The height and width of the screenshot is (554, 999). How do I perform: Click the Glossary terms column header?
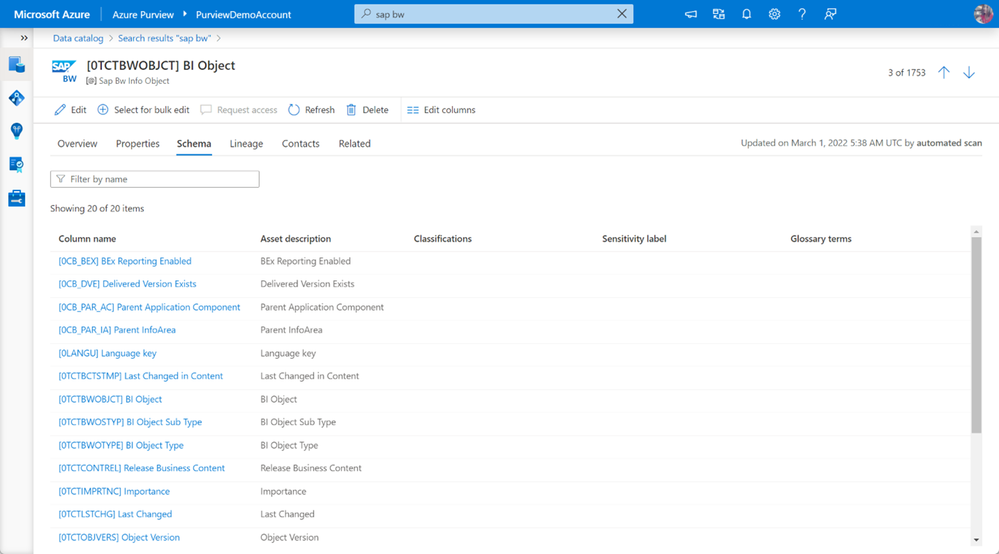click(821, 239)
